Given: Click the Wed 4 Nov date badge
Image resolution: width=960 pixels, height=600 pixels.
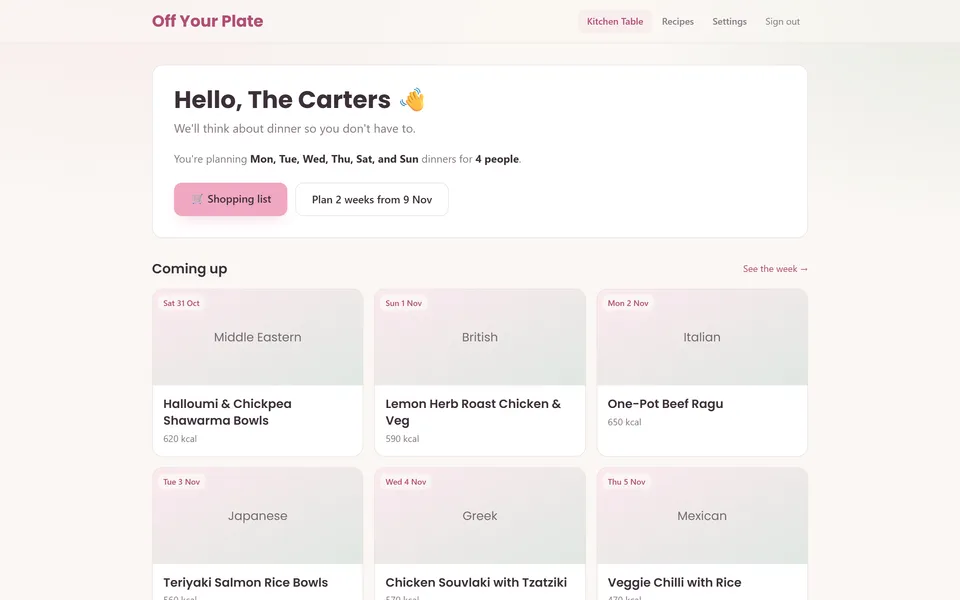Looking at the screenshot, I should pos(405,482).
